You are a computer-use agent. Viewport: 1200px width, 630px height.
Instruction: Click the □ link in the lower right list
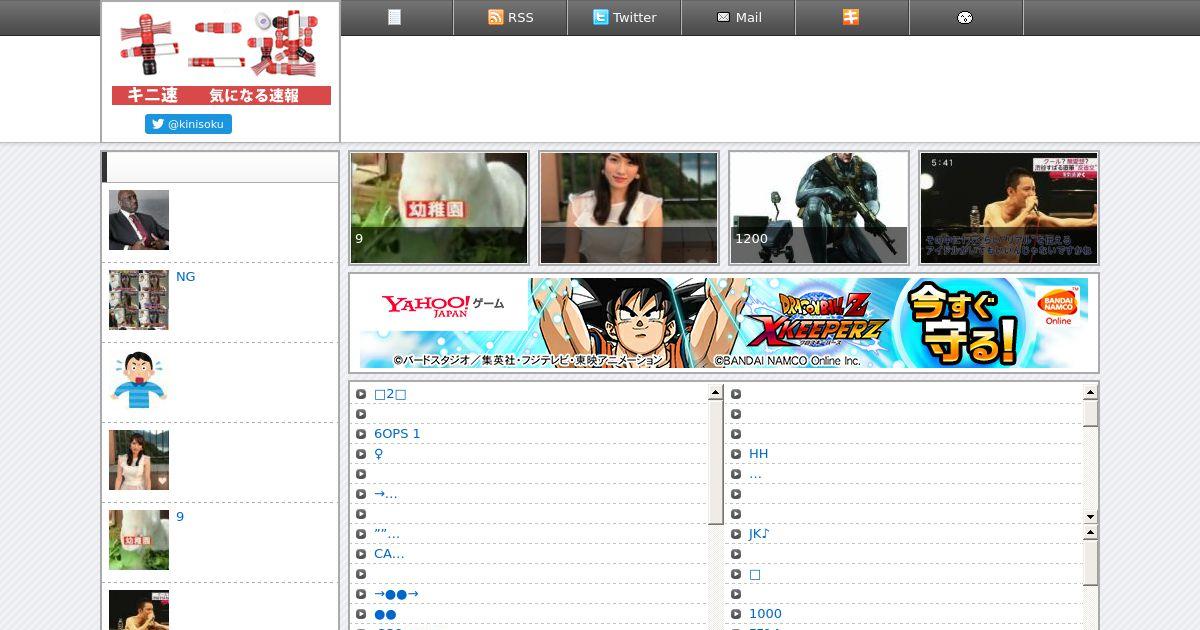click(755, 574)
